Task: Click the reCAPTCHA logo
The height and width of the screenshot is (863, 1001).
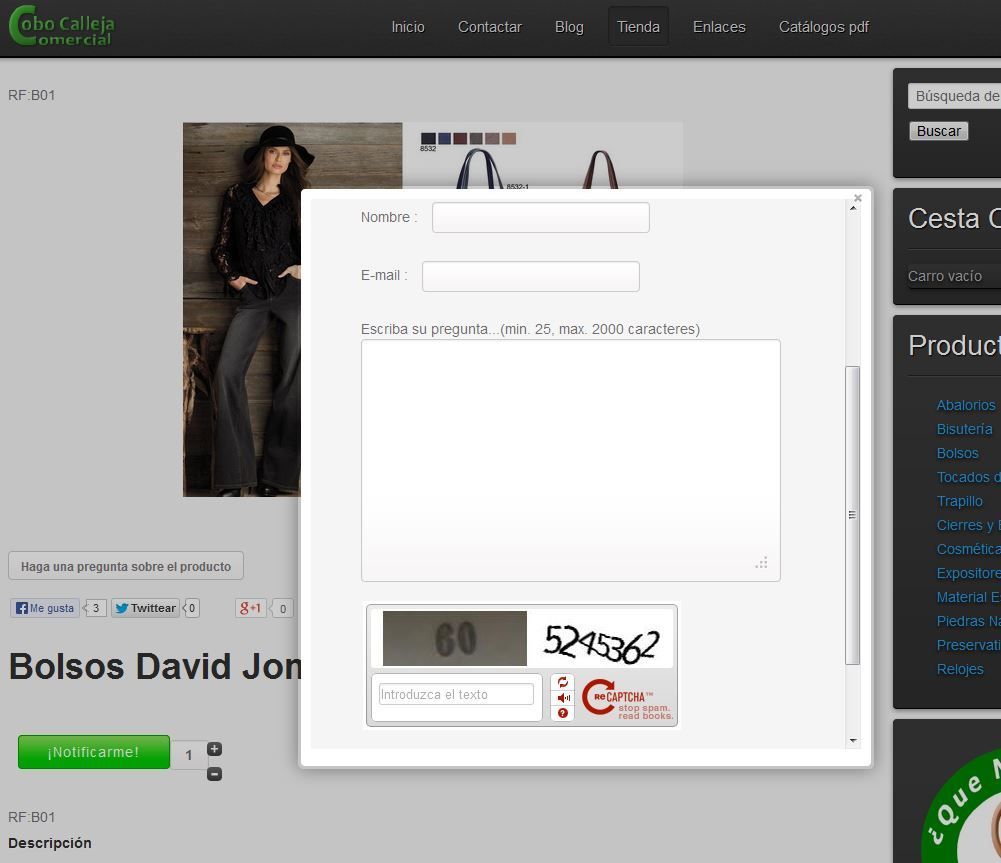Action: pyautogui.click(x=627, y=700)
